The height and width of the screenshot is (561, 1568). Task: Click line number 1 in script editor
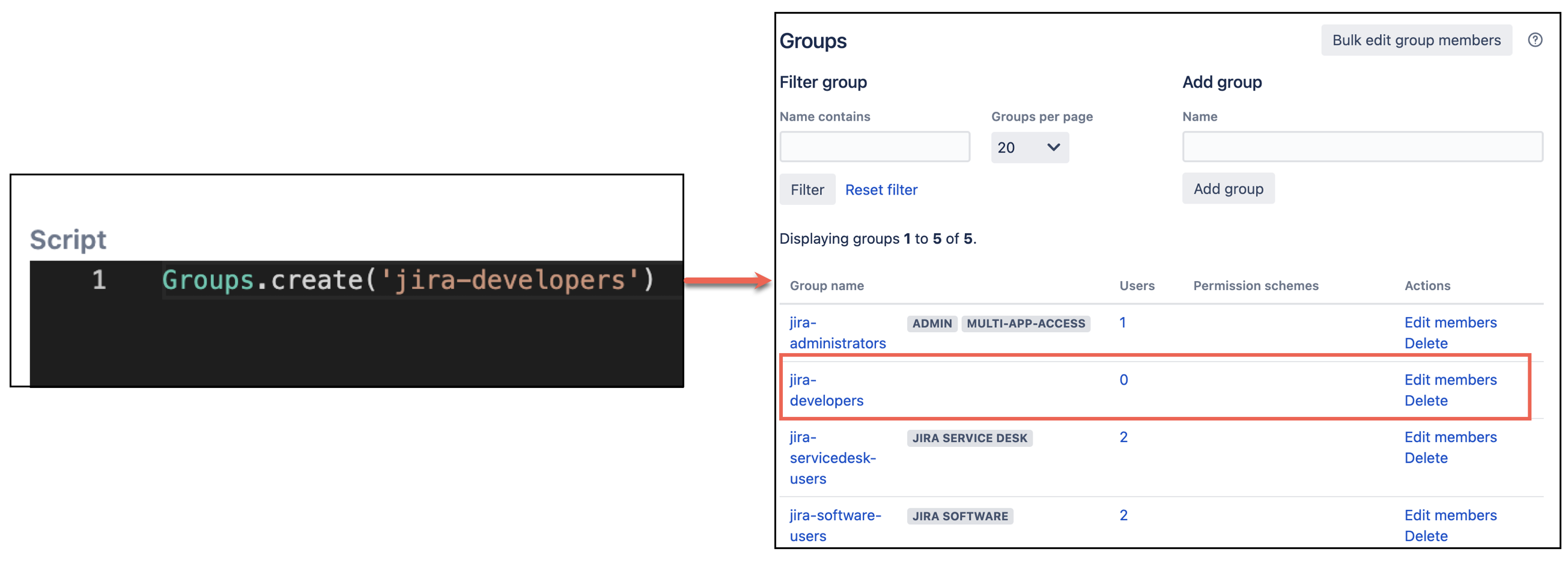(99, 280)
